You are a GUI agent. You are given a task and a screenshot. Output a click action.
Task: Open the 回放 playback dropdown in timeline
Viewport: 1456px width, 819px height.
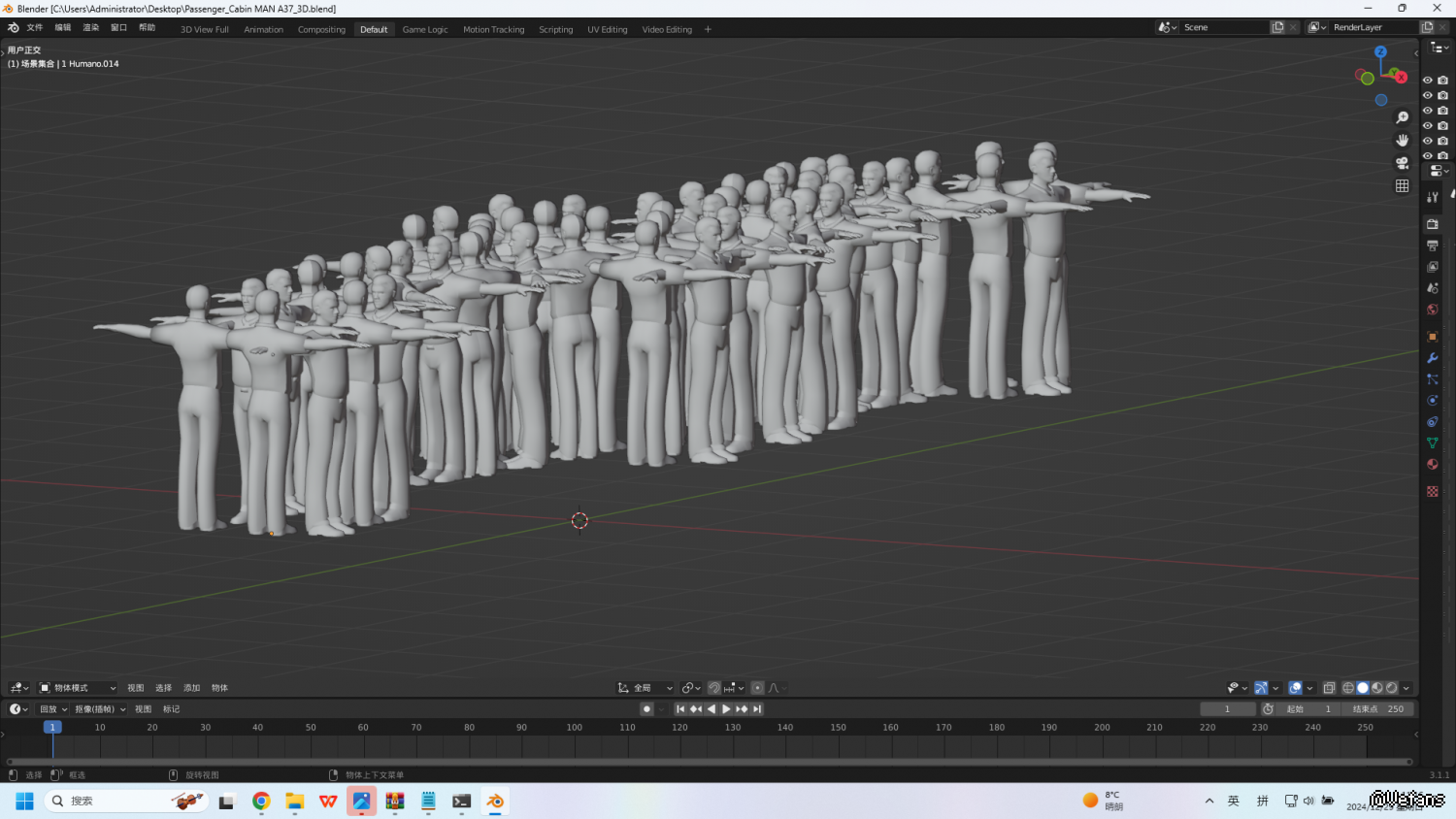click(x=53, y=709)
